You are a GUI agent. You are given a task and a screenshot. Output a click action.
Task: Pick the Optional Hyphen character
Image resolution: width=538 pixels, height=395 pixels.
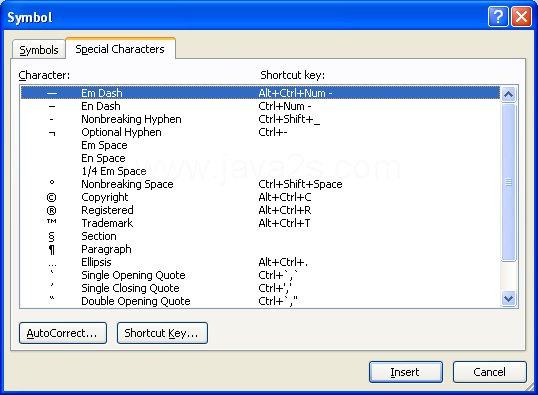pyautogui.click(x=260, y=132)
